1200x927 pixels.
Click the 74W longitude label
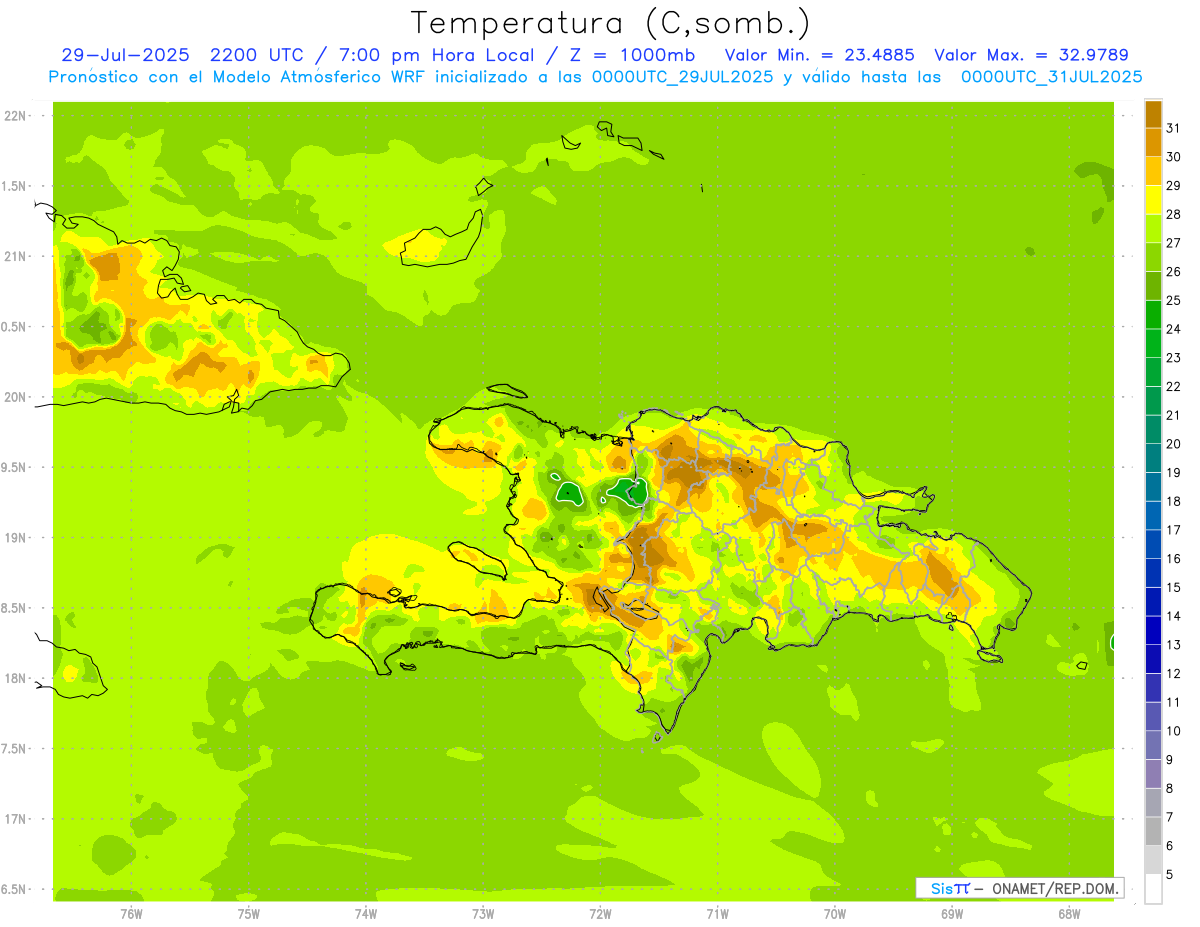pos(366,913)
